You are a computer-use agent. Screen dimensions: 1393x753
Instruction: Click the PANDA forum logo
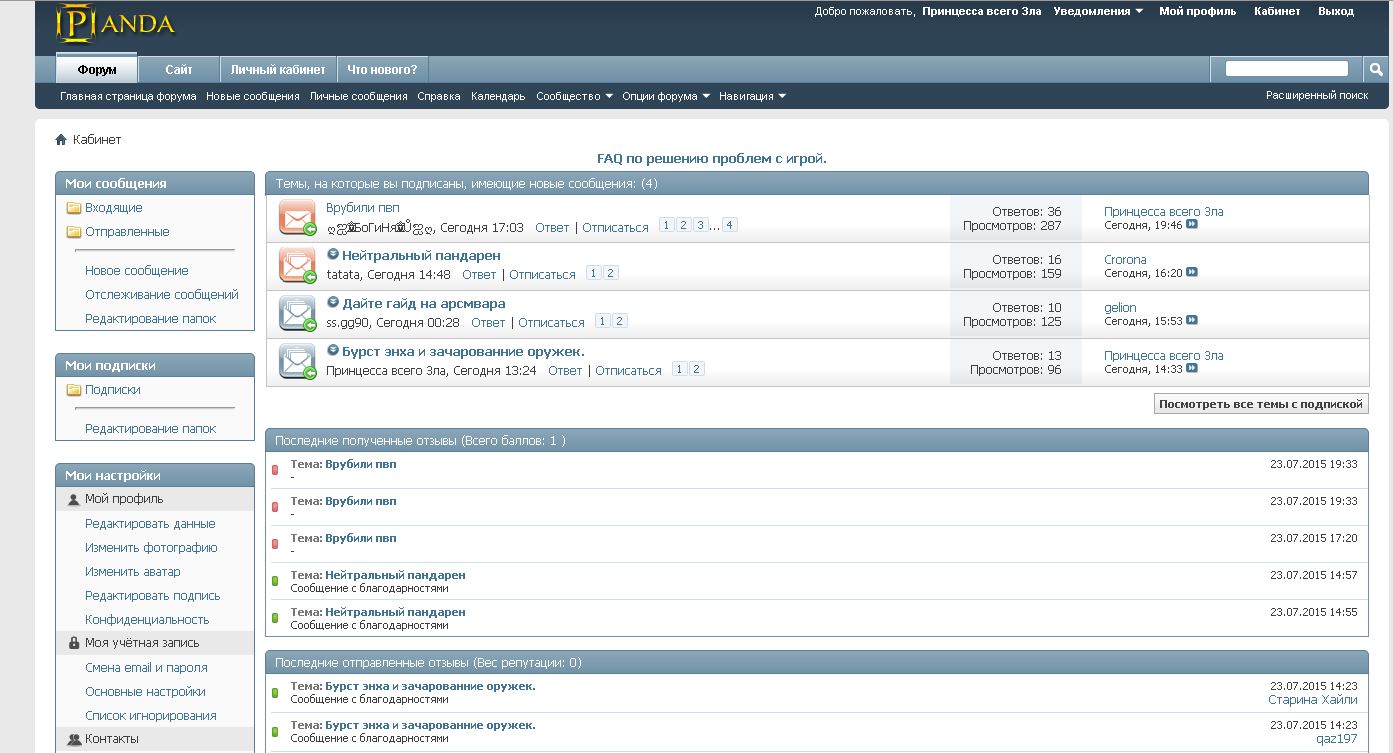[x=115, y=24]
